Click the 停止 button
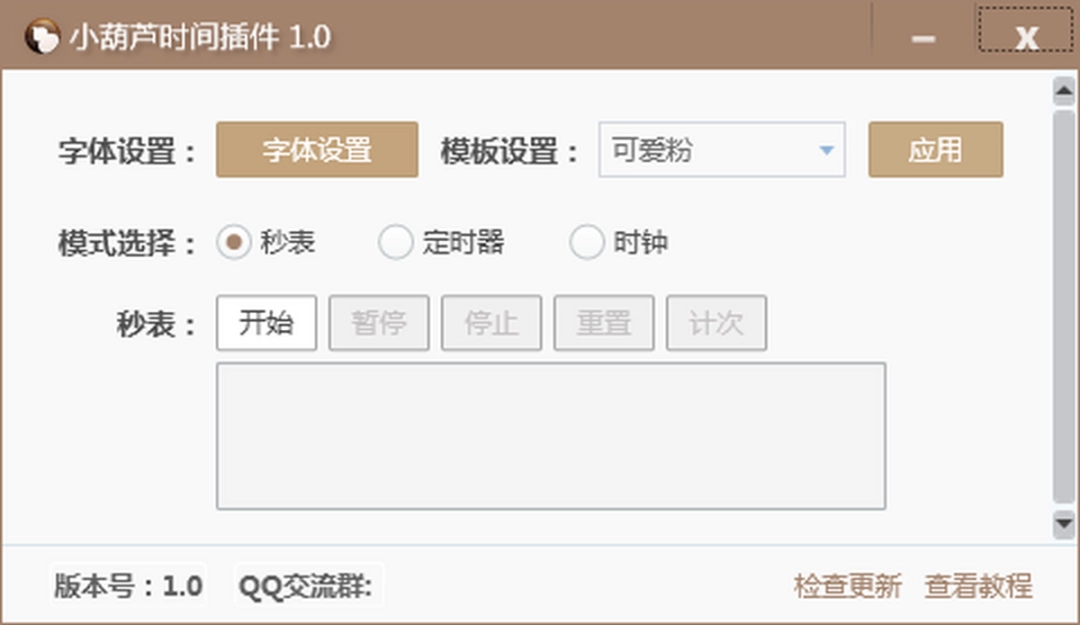Screen dimensions: 1080x625 point(491,323)
